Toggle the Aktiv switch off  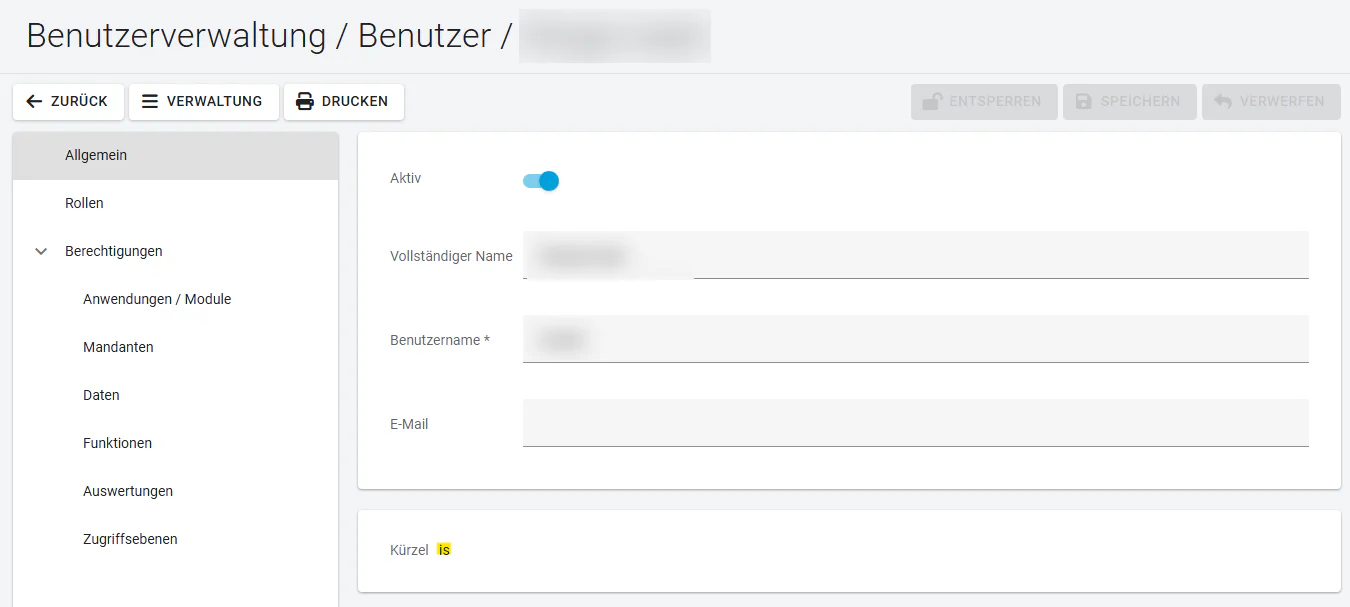541,181
